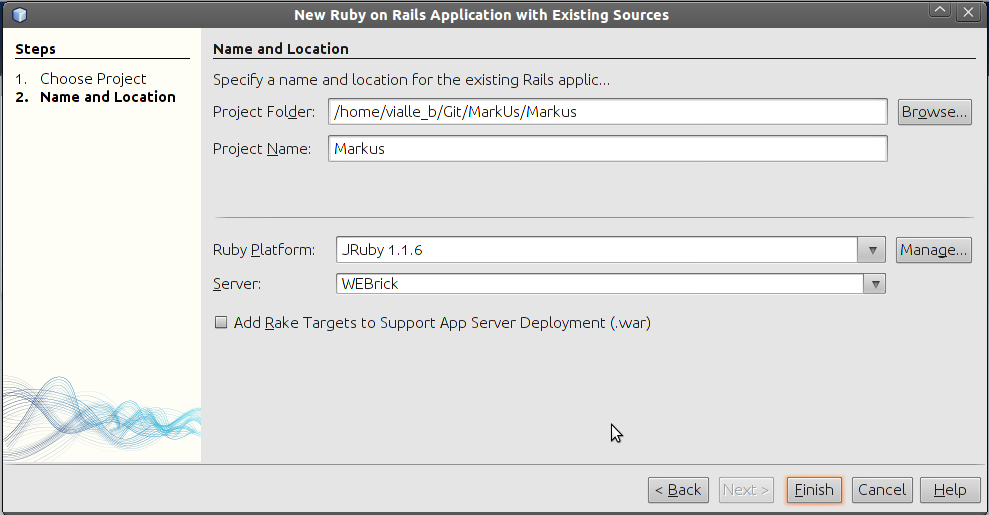Click the greyed-out Next button
This screenshot has height=515, width=989.
coord(746,490)
